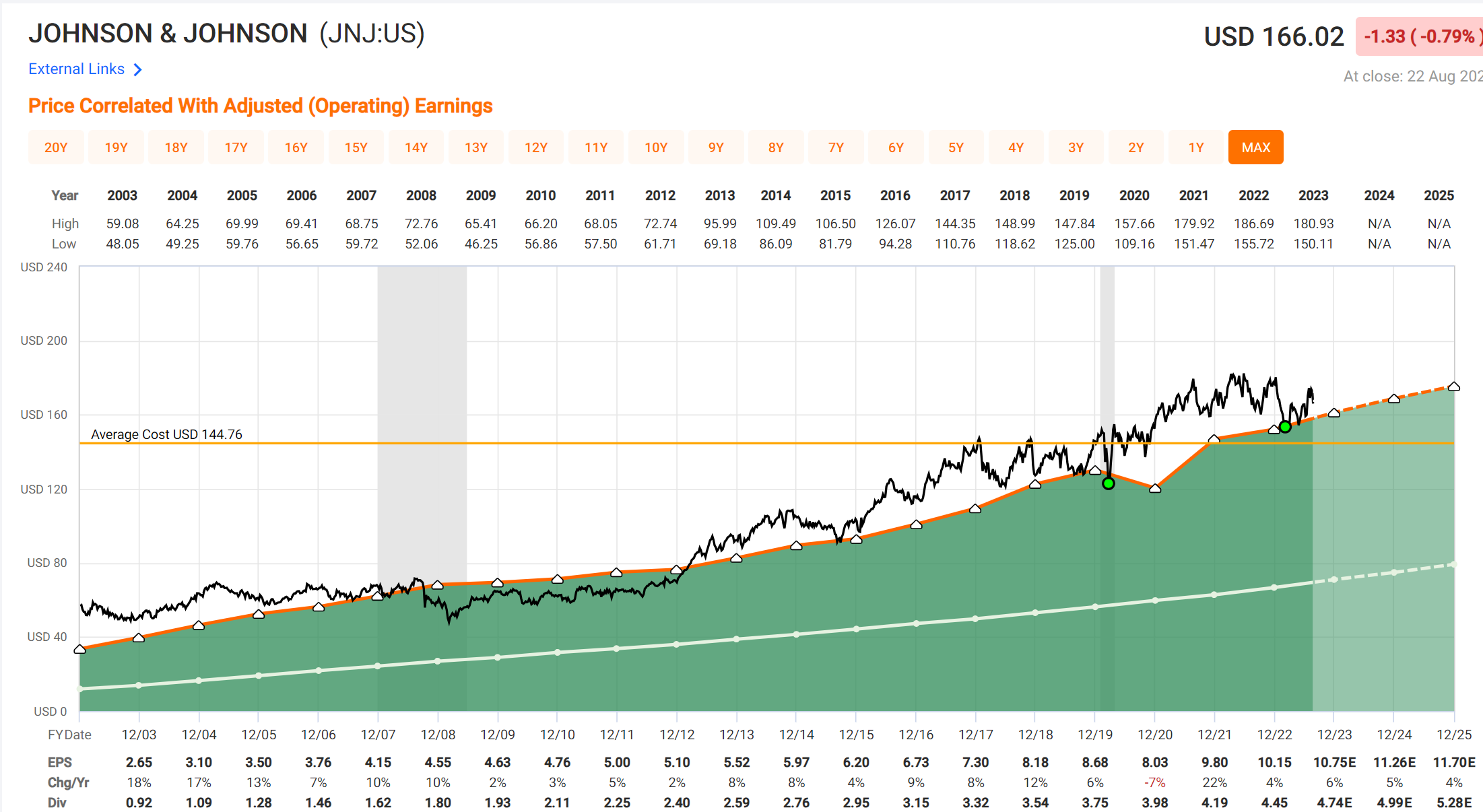
Task: Click the white dividend dot at 12/12
Action: (676, 644)
